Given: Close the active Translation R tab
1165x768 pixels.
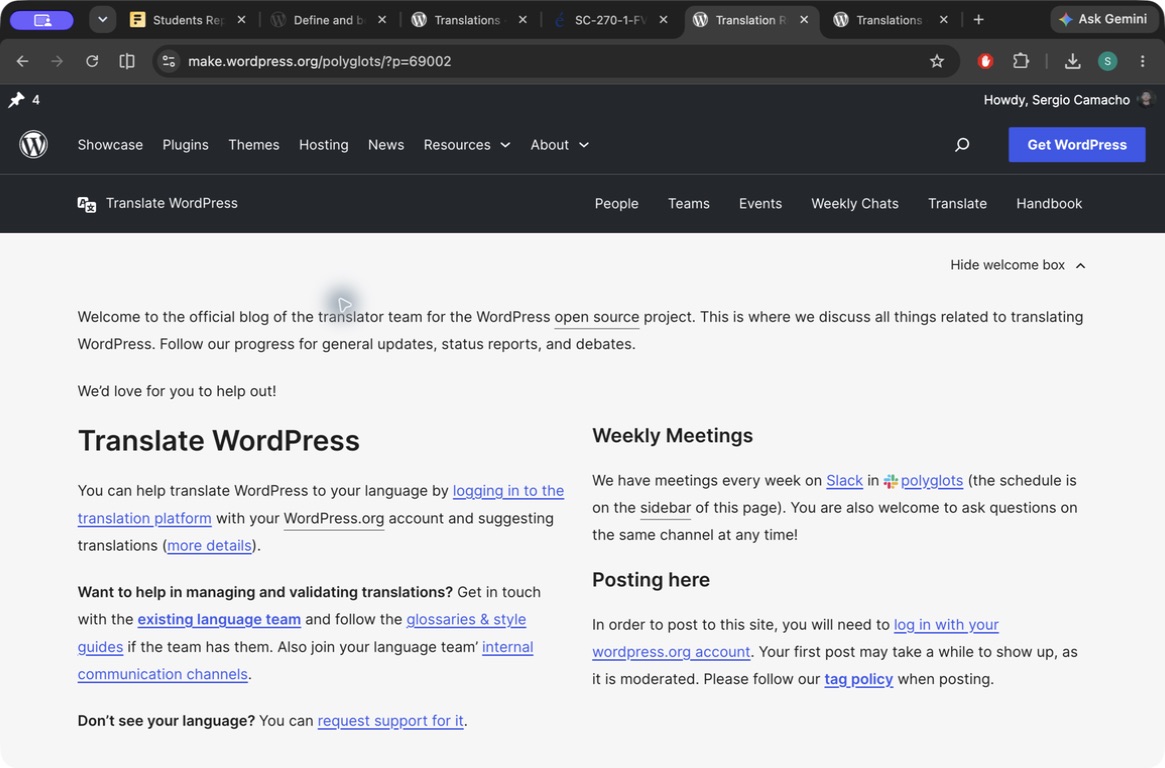Looking at the screenshot, I should click(x=804, y=20).
